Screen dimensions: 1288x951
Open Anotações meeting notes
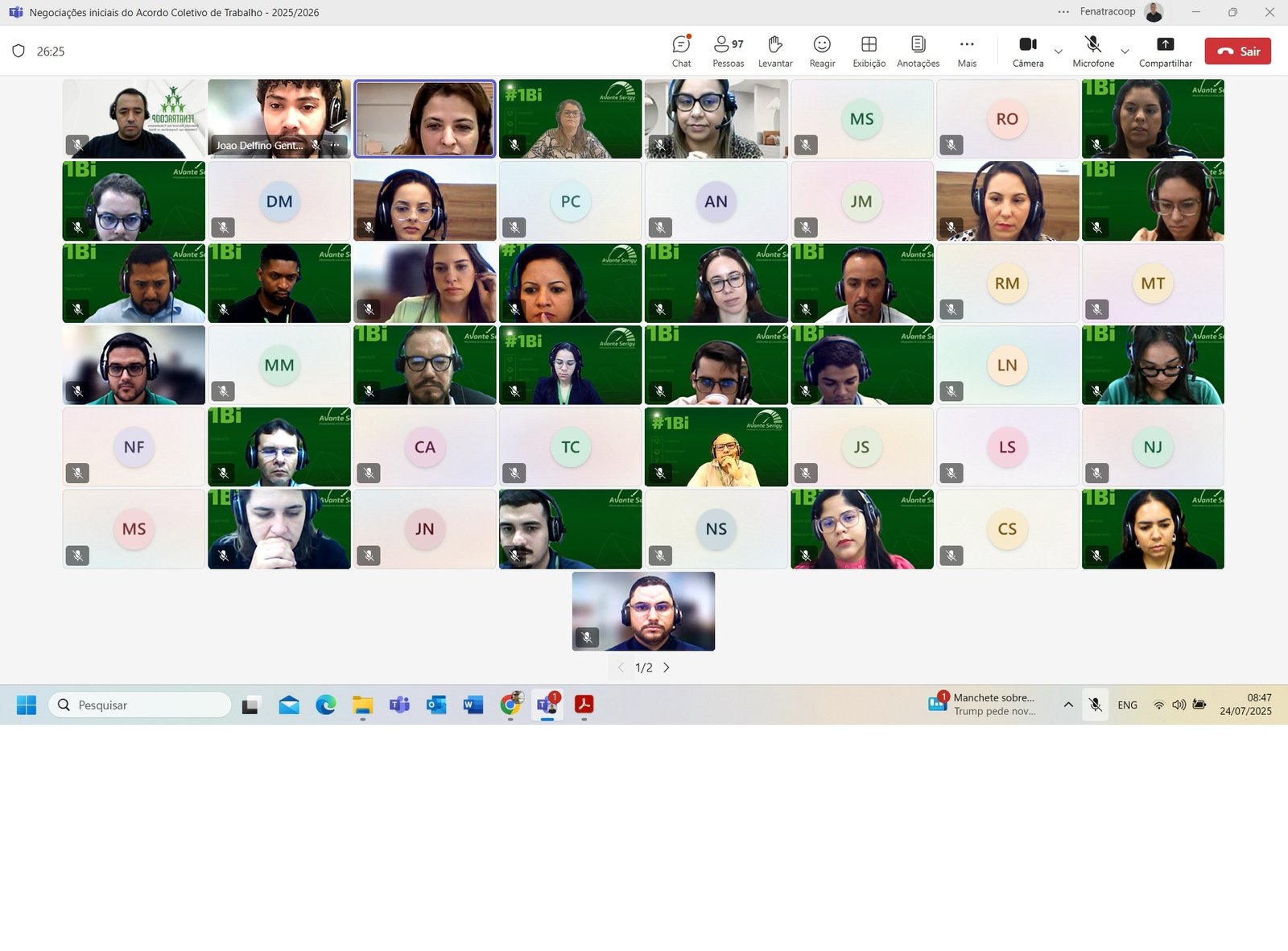pyautogui.click(x=918, y=51)
